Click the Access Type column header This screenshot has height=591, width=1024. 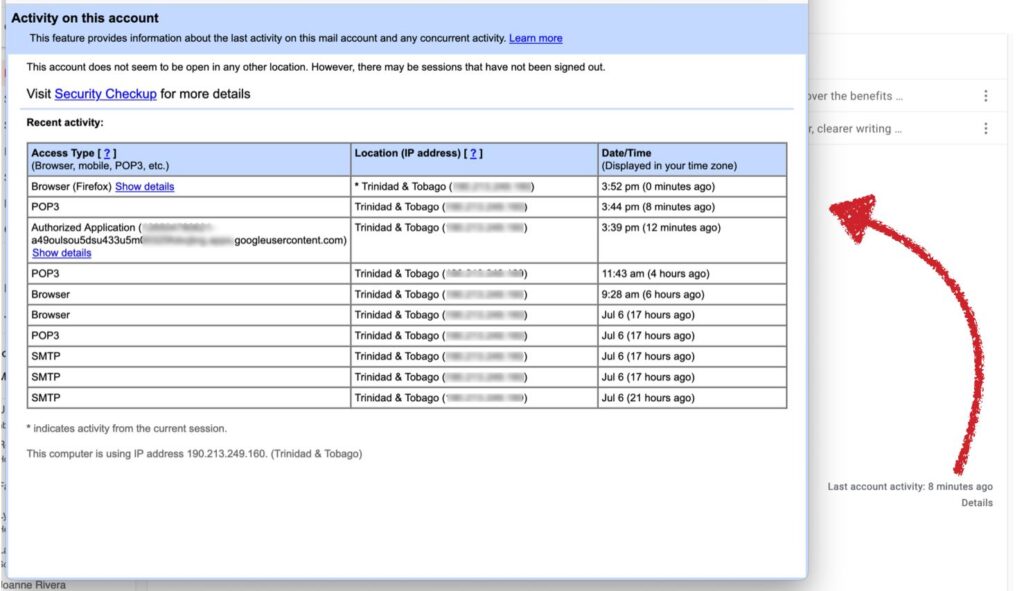tap(66, 153)
